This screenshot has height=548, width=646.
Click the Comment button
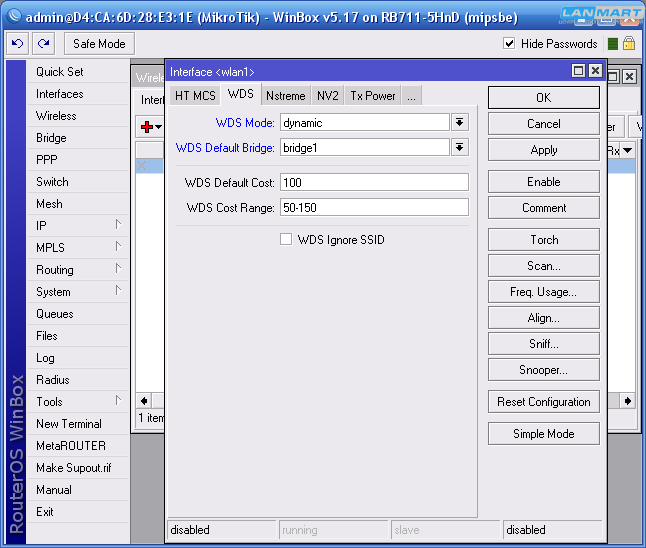pos(543,208)
